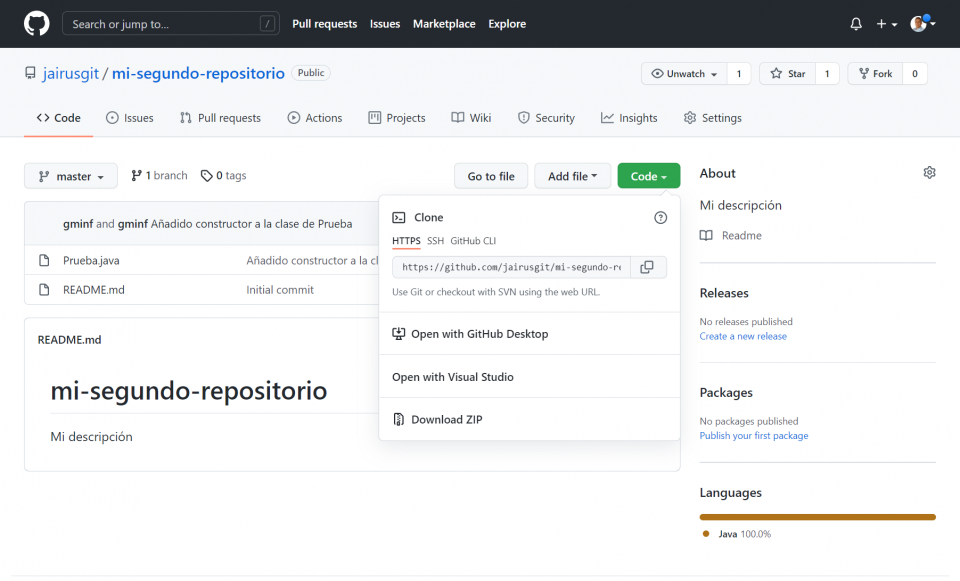Click the Unwatch button
This screenshot has height=581, width=960.
click(684, 73)
